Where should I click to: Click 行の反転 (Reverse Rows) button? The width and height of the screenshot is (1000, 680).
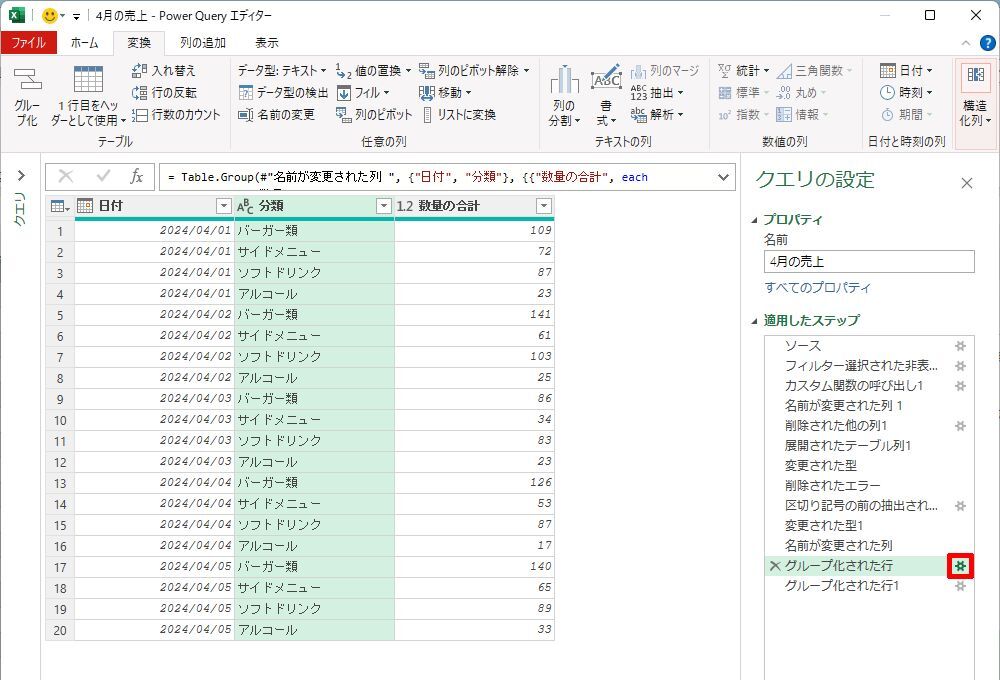[164, 92]
